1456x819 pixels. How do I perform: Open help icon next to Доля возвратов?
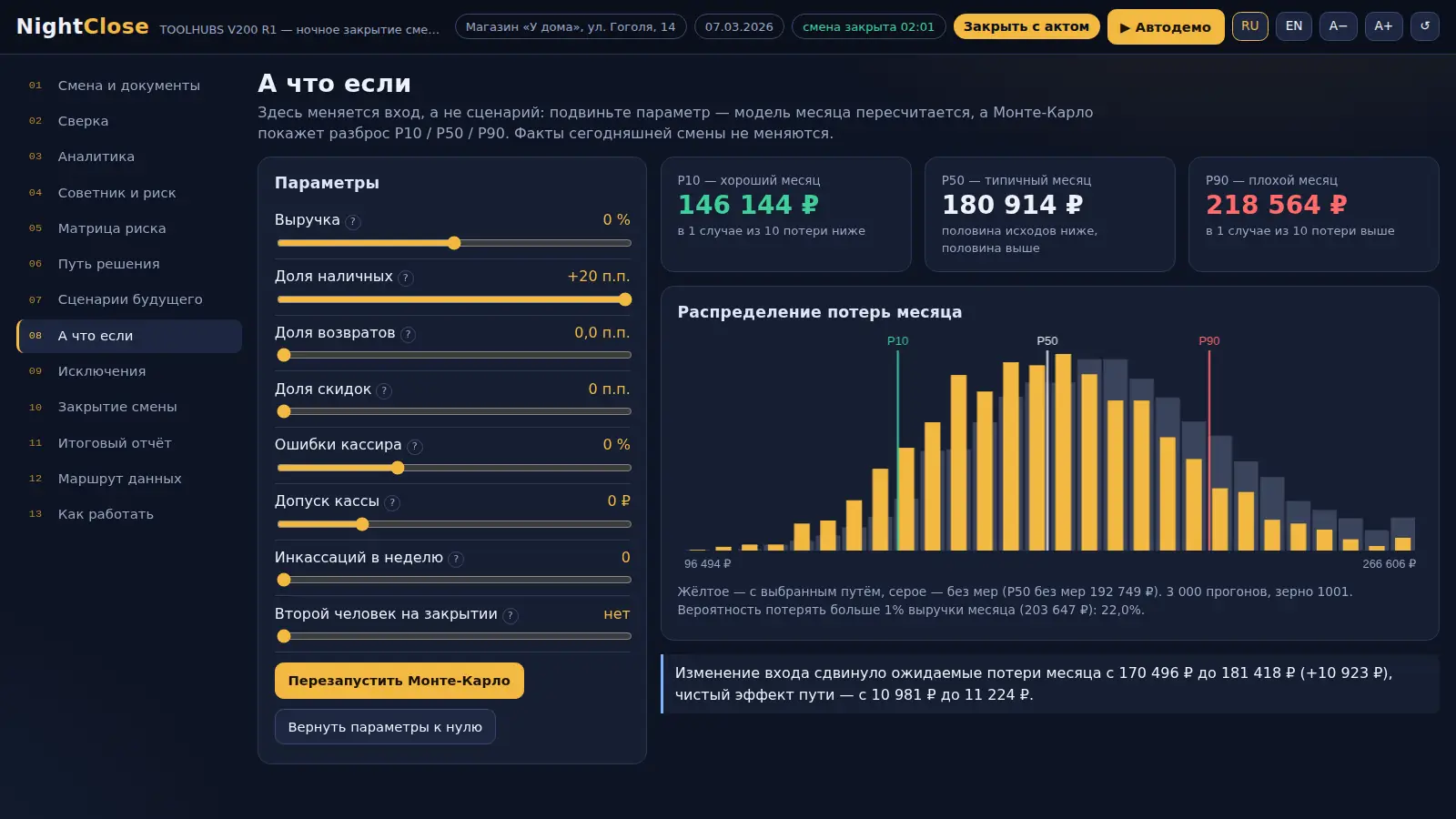pyautogui.click(x=409, y=334)
